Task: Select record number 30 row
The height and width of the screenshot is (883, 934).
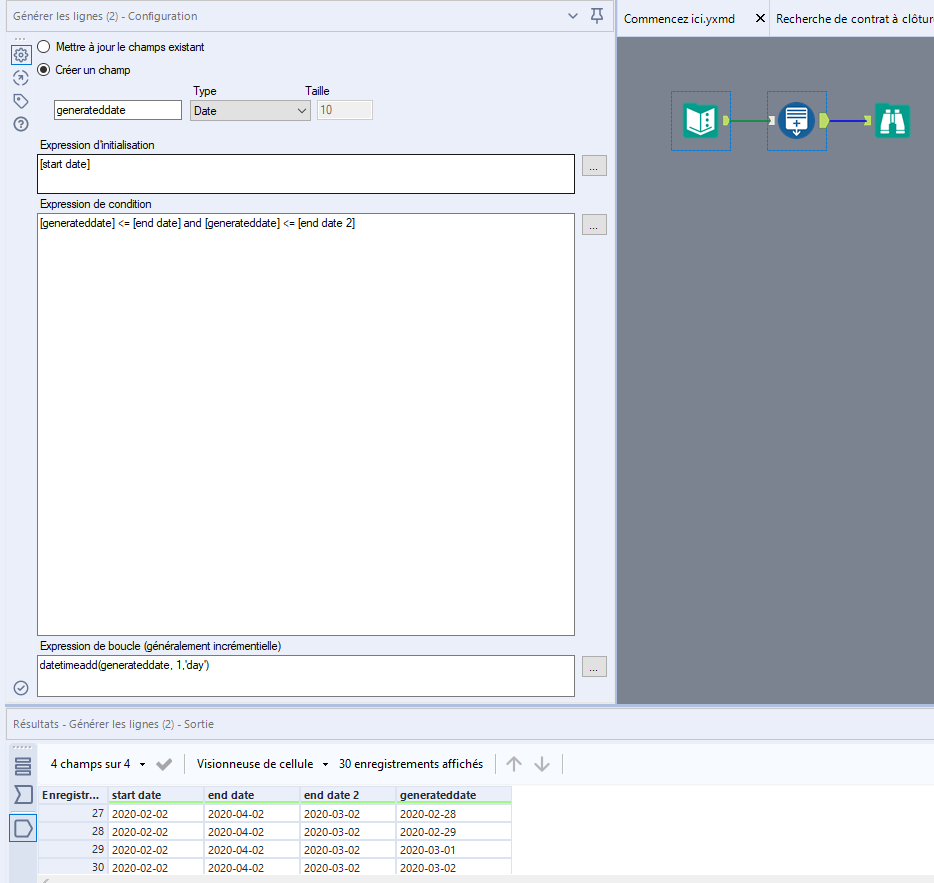Action: [73, 868]
